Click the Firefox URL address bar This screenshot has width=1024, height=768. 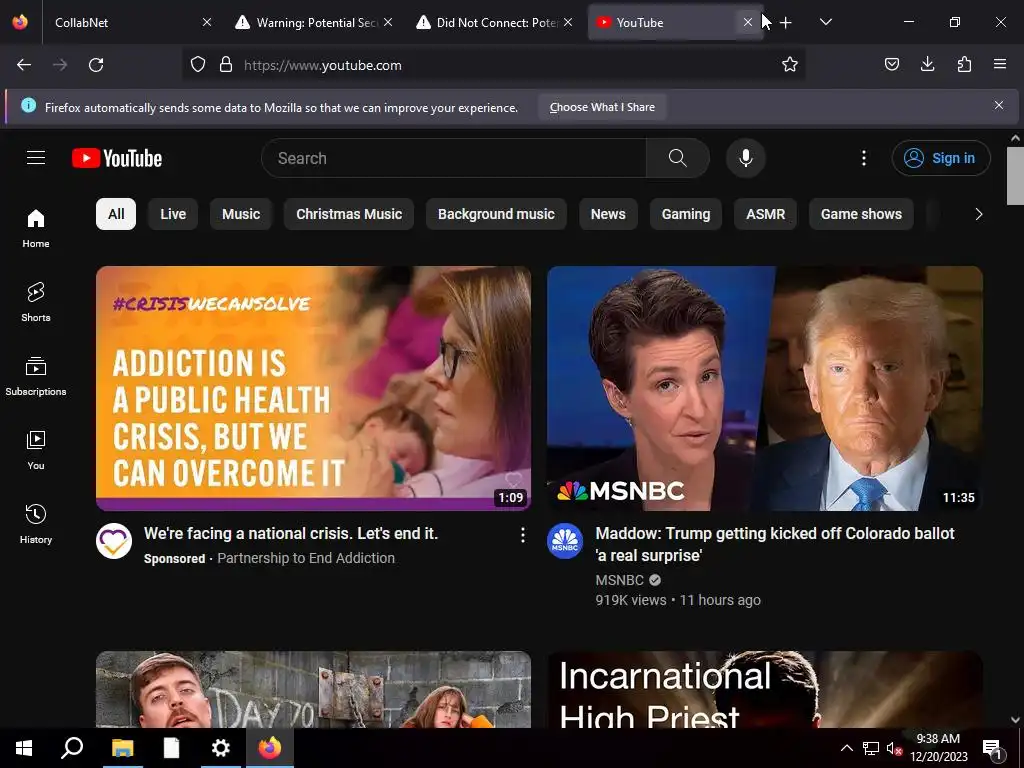tap(496, 65)
